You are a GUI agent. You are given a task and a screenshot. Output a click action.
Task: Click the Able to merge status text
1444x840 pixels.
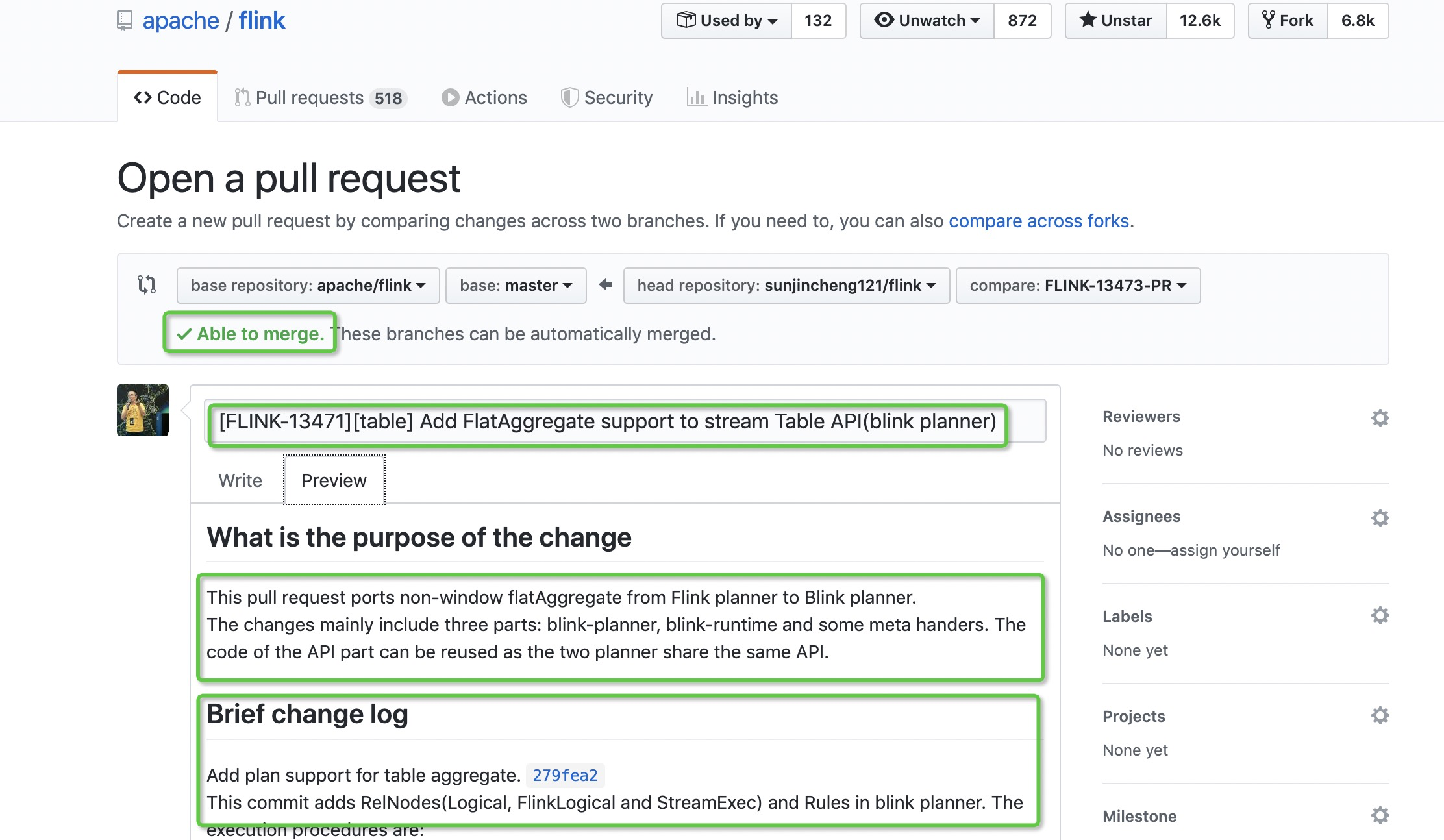click(251, 334)
